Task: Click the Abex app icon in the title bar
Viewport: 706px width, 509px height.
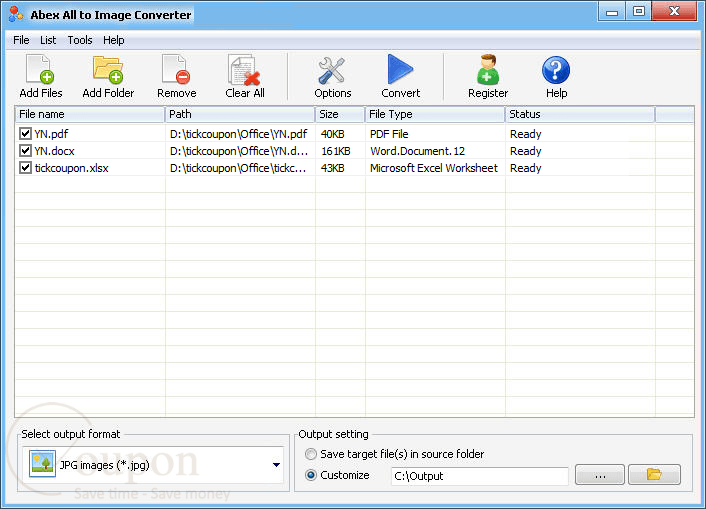Action: [16, 14]
